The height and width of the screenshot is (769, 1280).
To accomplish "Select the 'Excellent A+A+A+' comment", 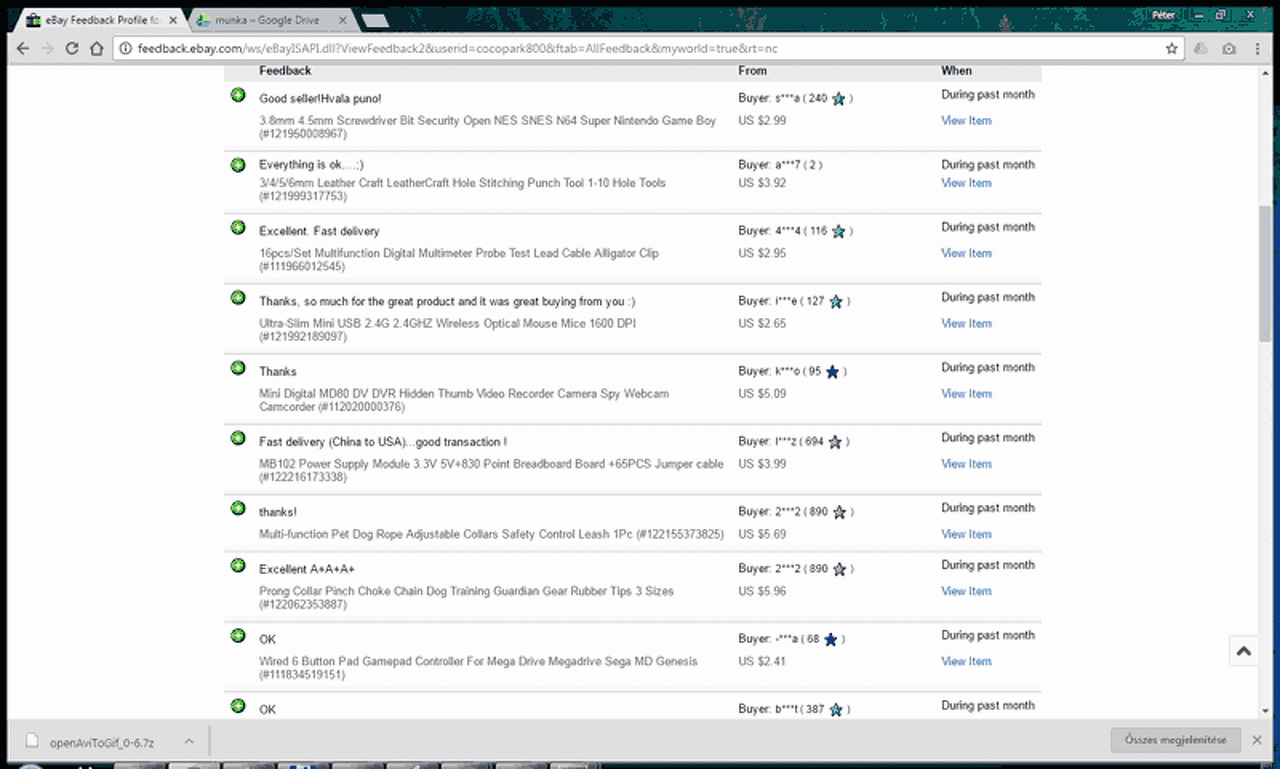I will coord(307,569).
